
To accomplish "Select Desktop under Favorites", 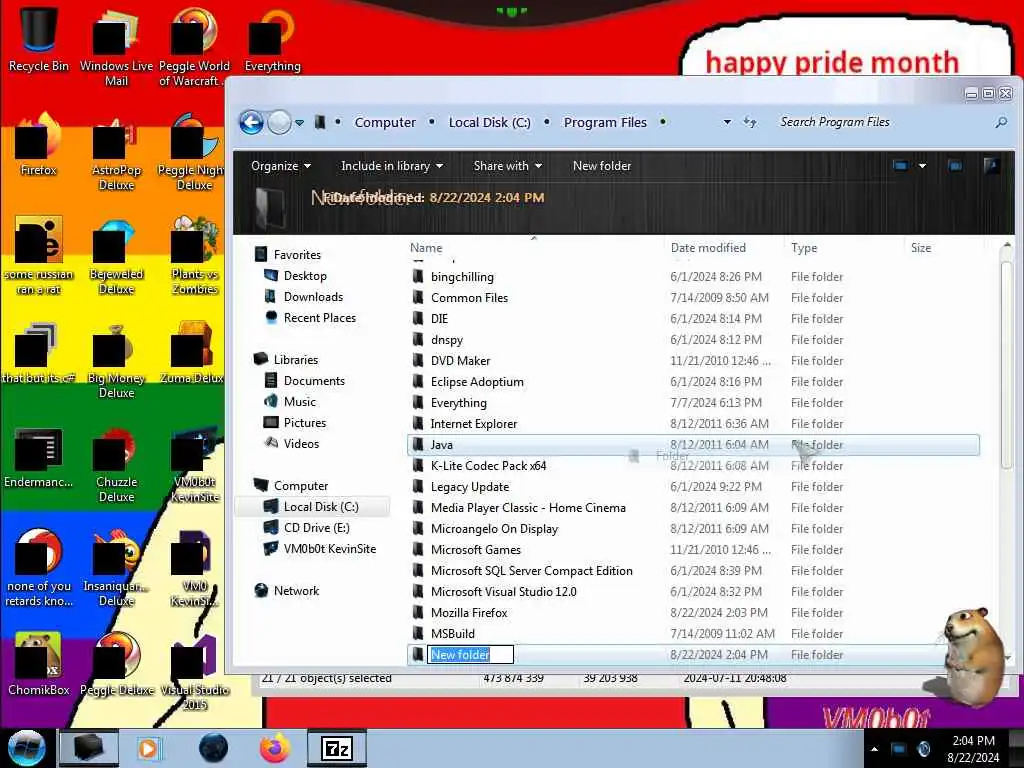I will (305, 276).
